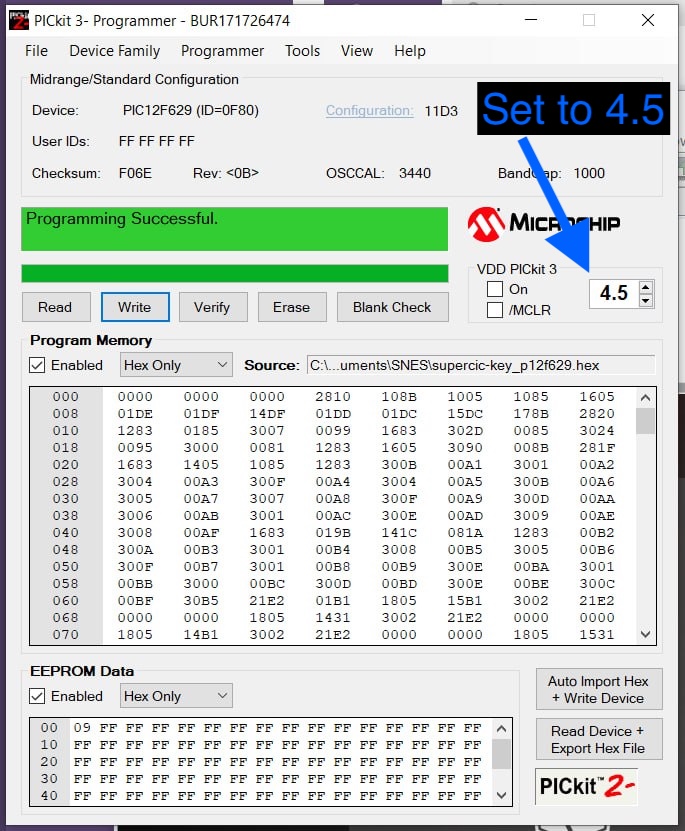
Task: Click the Source file path field
Action: click(481, 365)
